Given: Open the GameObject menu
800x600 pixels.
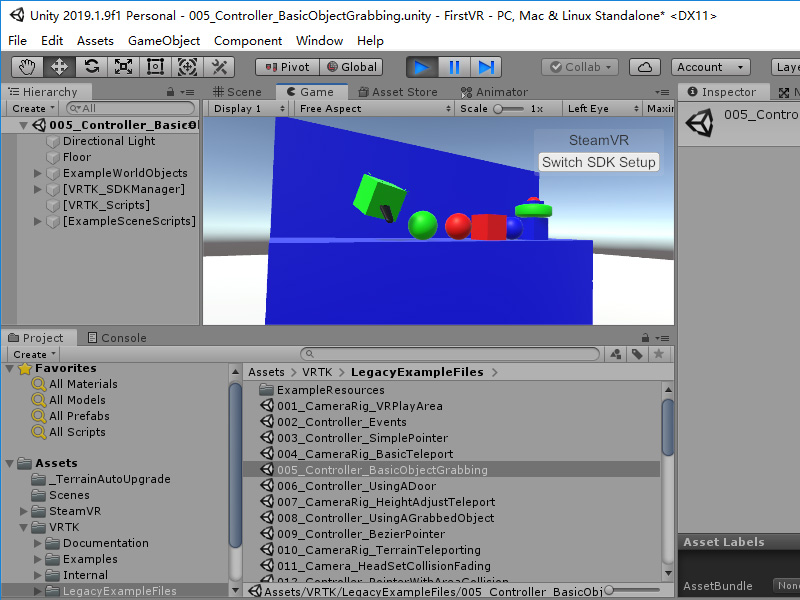Looking at the screenshot, I should tap(164, 40).
